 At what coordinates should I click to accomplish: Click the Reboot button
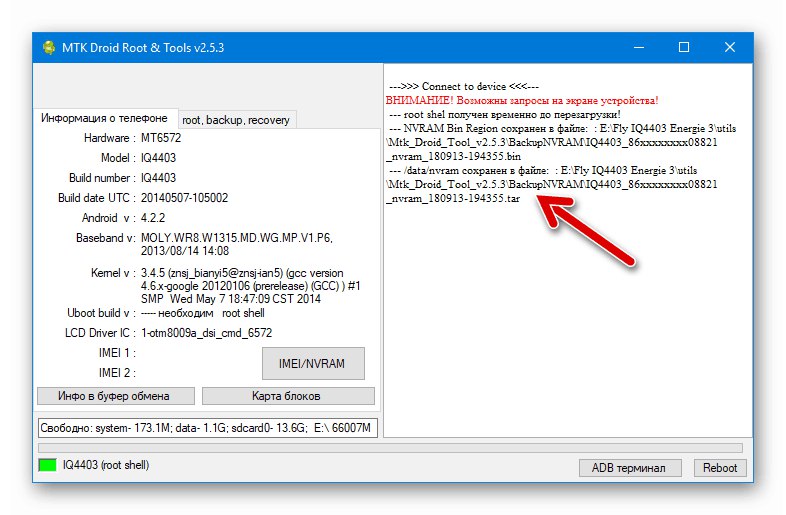click(x=720, y=467)
